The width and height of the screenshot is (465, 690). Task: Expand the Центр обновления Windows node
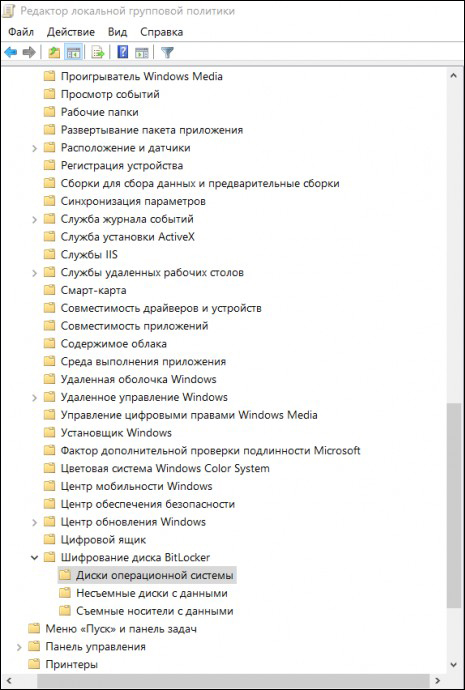pos(34,522)
